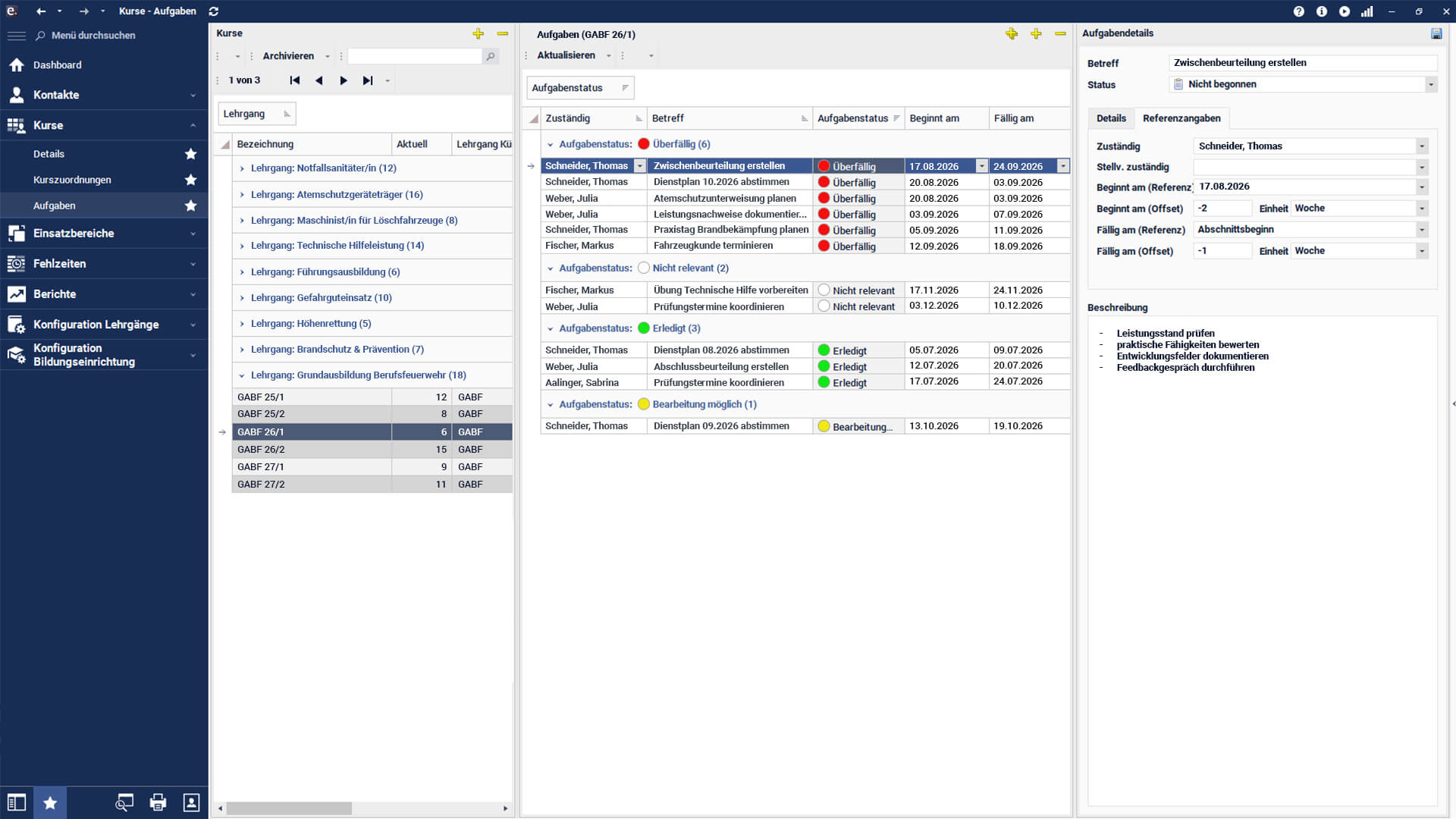
Task: Click the signal bars icon in title bar
Action: [1367, 11]
